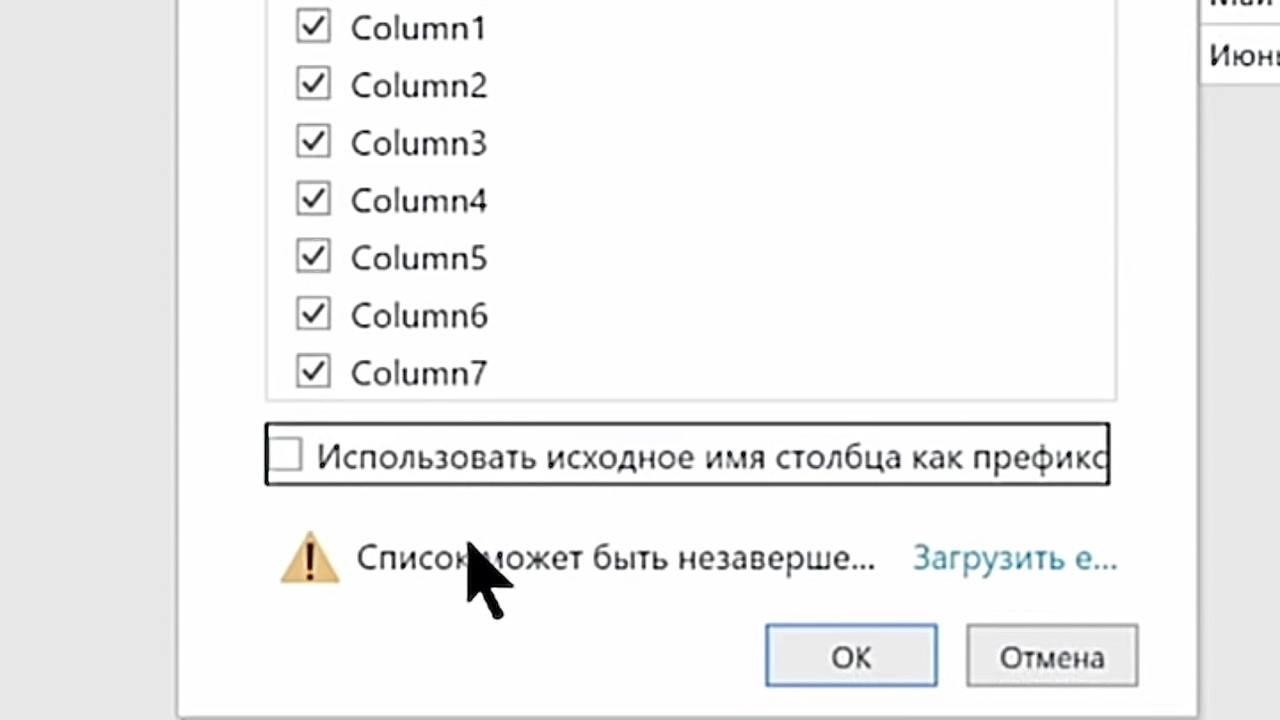Click the 'Список может быть незаверше...' warning text
This screenshot has width=1280, height=720.
pyautogui.click(x=615, y=558)
